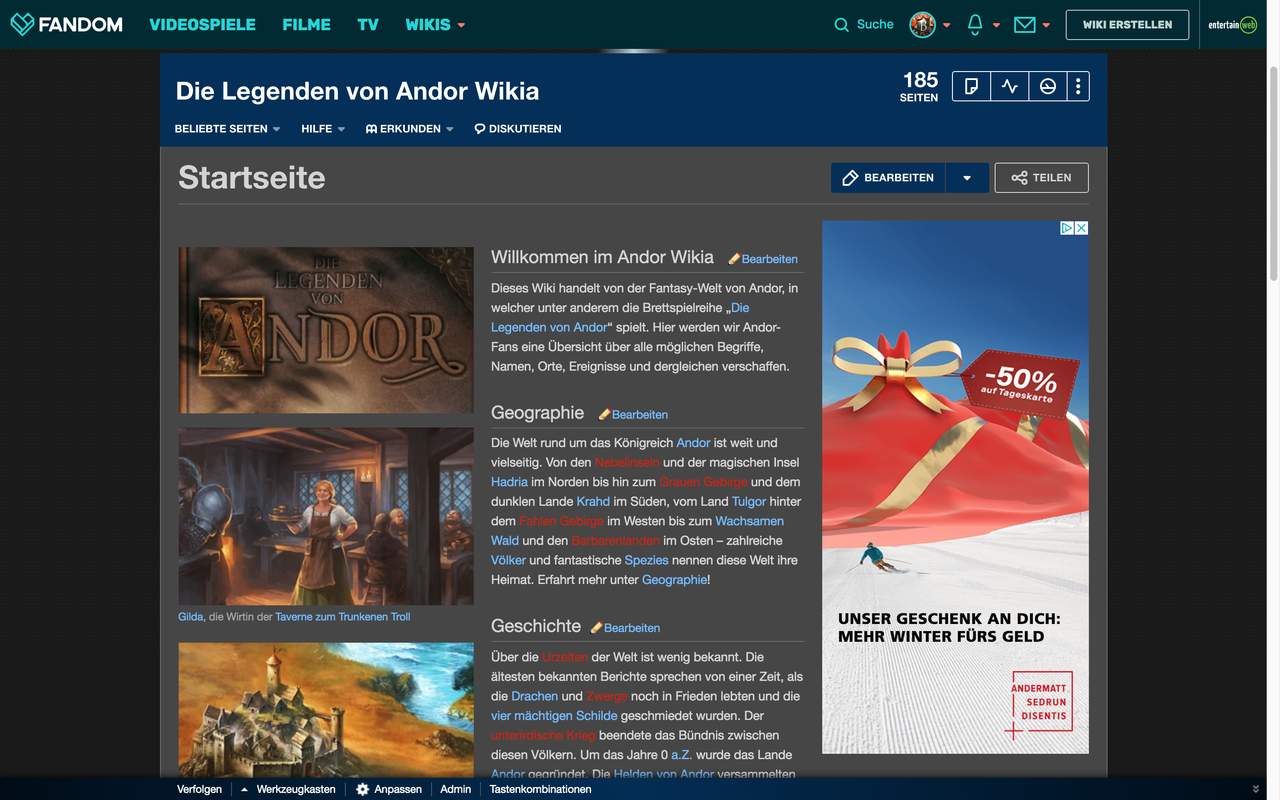Click the AdChoices icon on the ad
This screenshot has height=800, width=1280.
point(1067,228)
